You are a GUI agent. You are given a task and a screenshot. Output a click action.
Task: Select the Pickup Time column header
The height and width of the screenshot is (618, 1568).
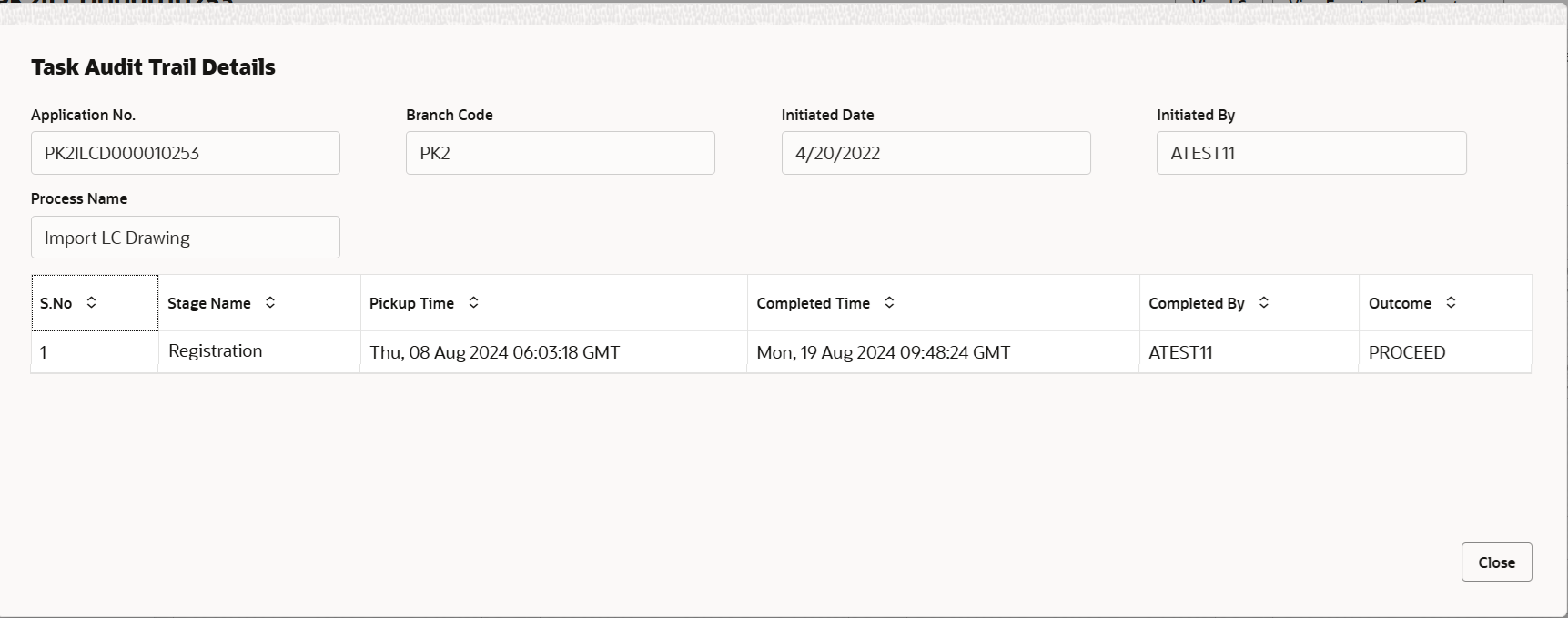point(554,303)
